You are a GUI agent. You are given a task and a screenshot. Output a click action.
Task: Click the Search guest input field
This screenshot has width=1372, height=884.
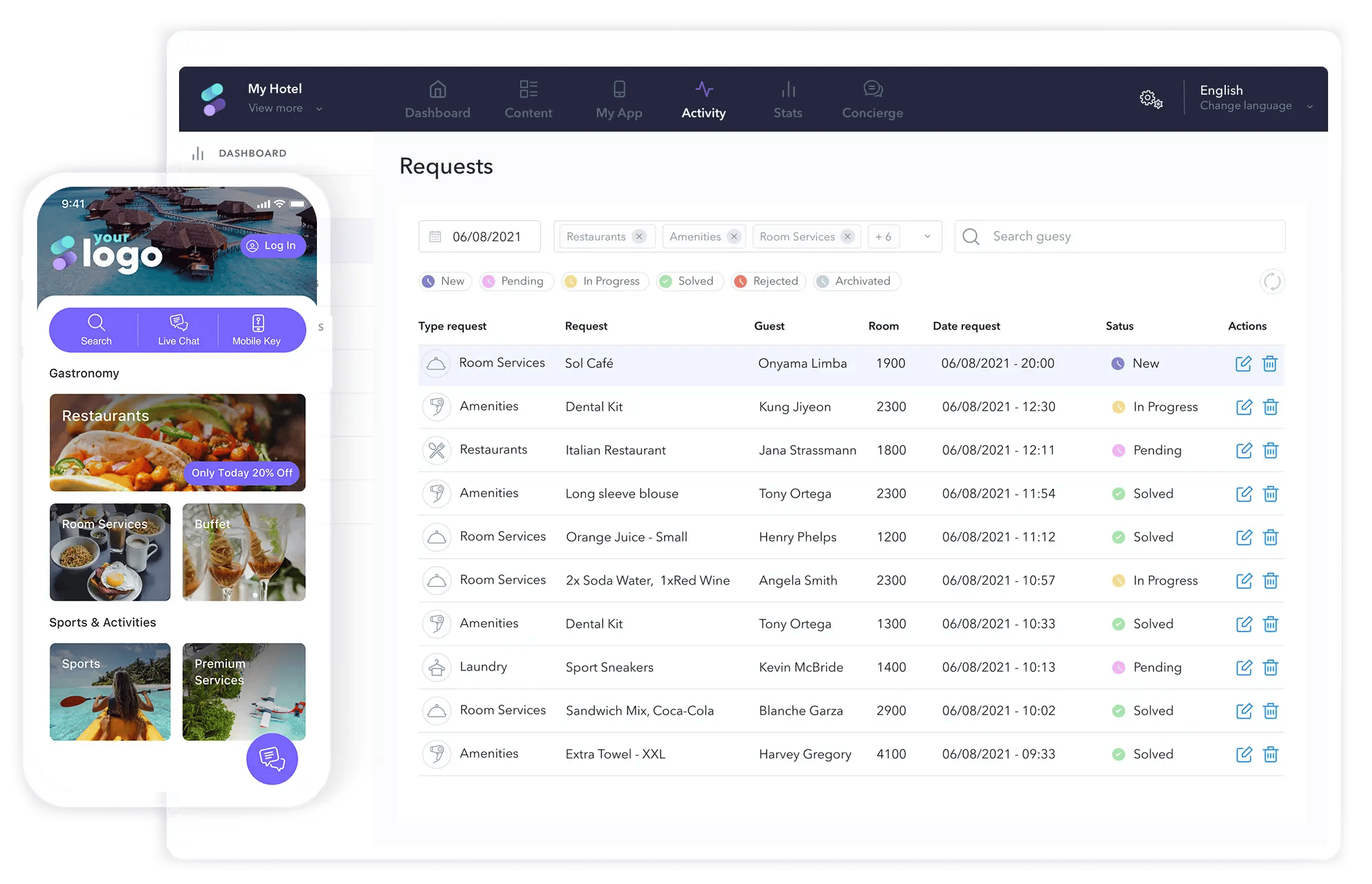pos(1120,237)
